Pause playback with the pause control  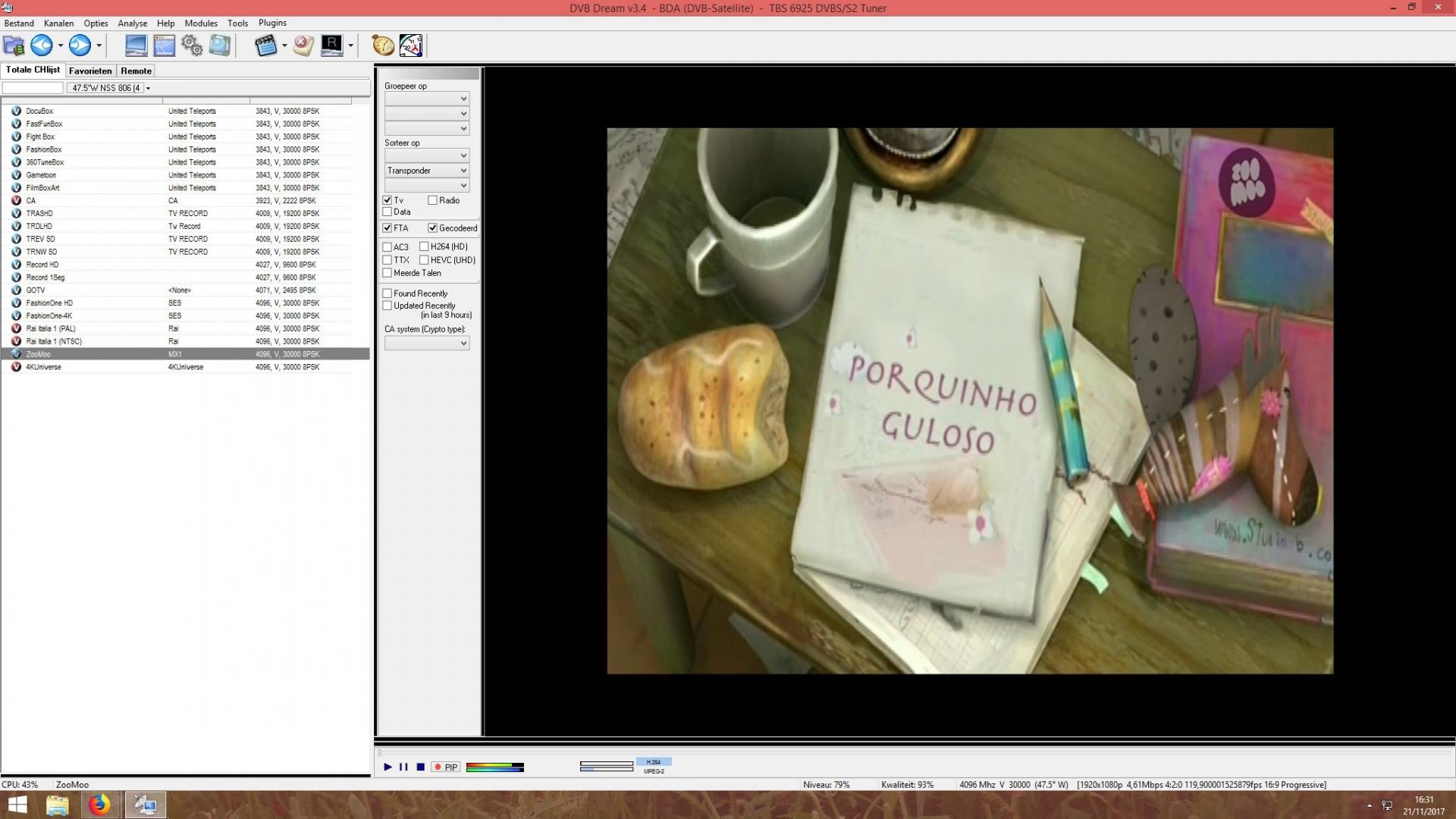pos(403,767)
